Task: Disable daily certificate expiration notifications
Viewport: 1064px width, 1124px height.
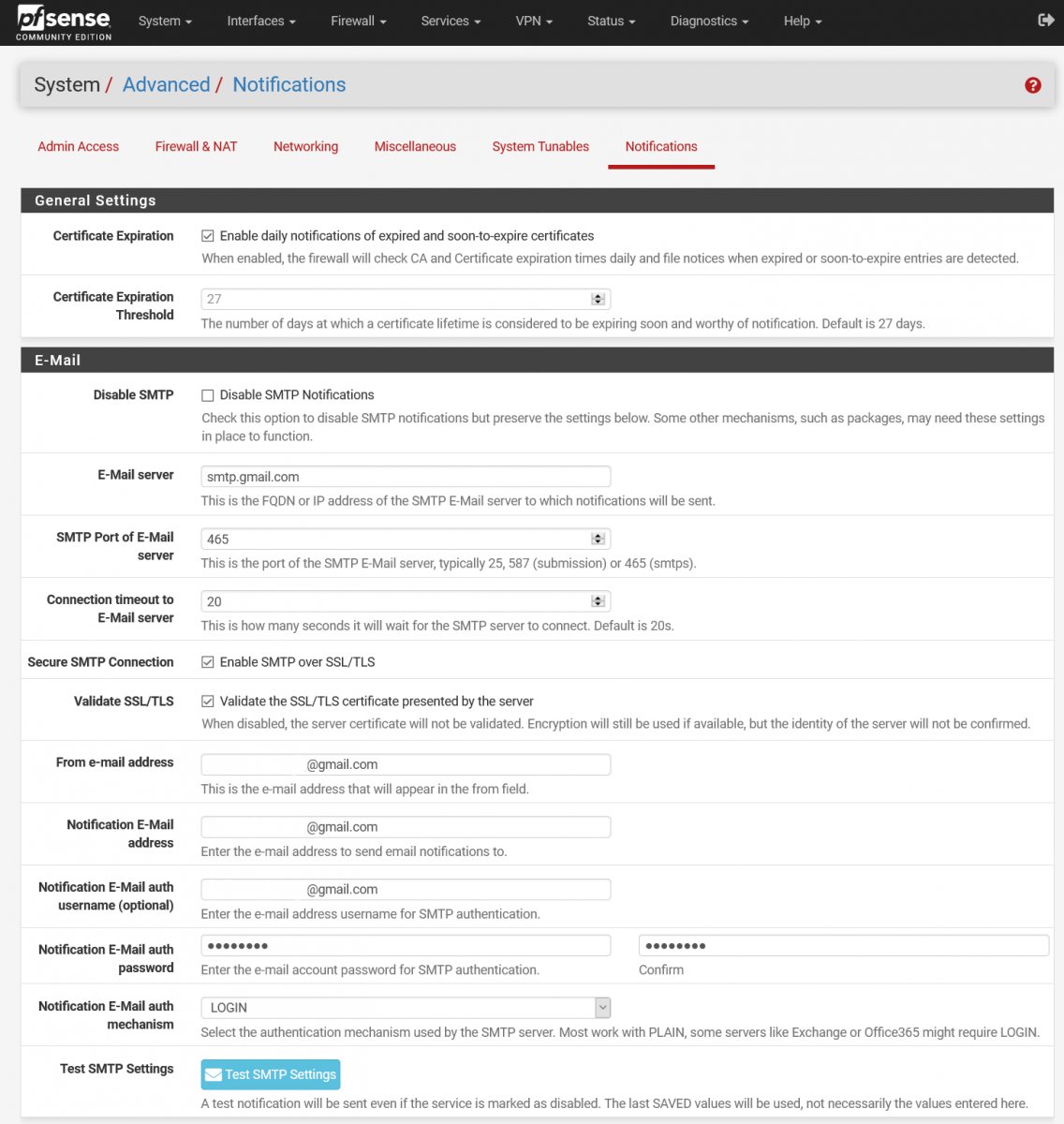Action: pos(207,235)
